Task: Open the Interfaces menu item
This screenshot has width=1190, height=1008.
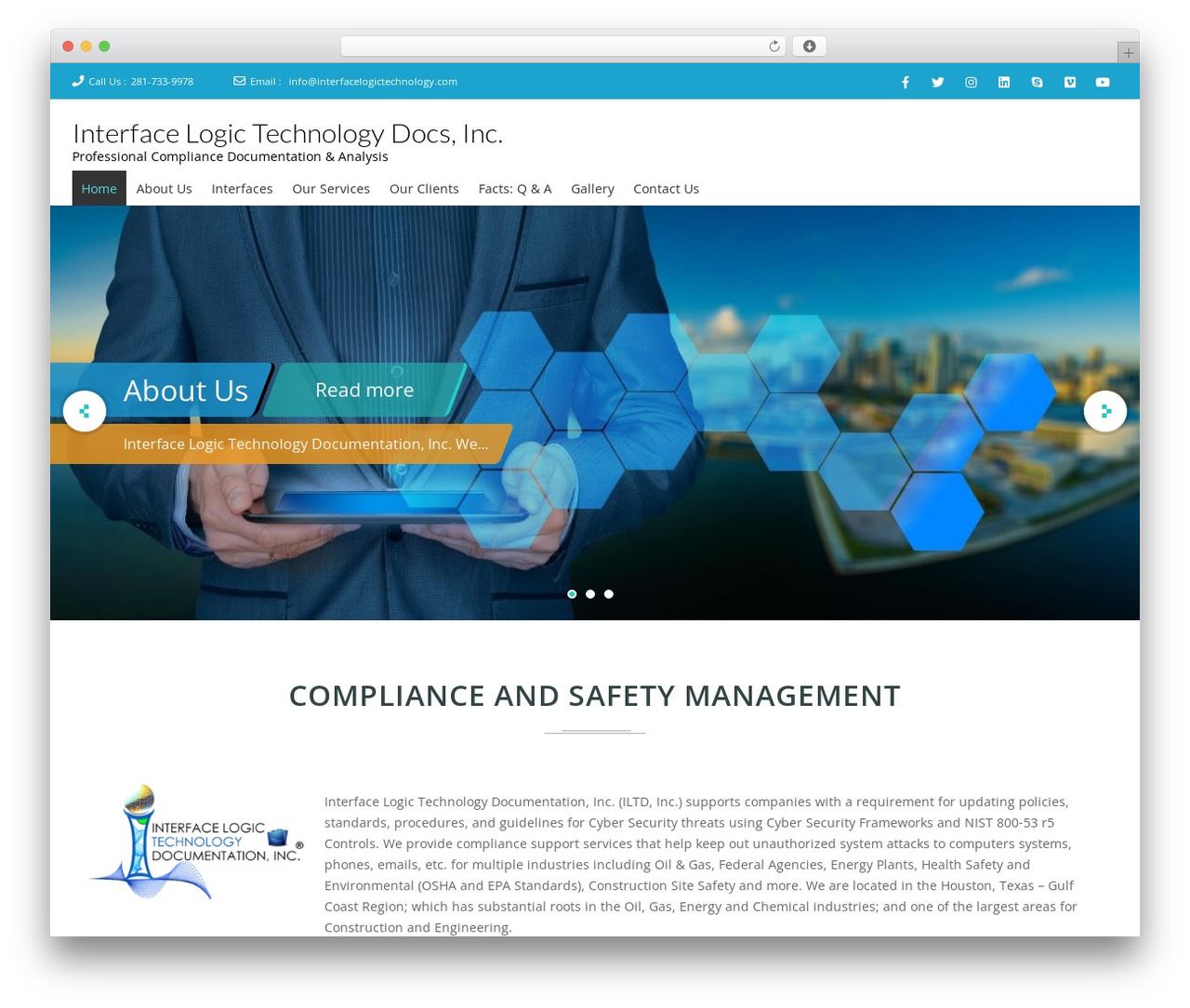Action: (242, 189)
